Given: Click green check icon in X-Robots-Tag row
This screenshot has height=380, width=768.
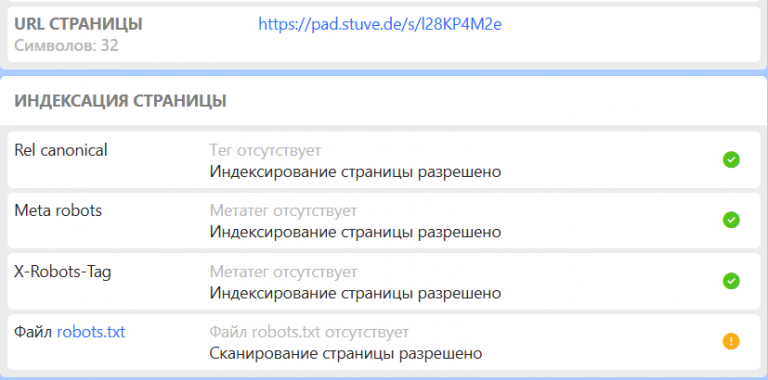Looking at the screenshot, I should pos(731,281).
